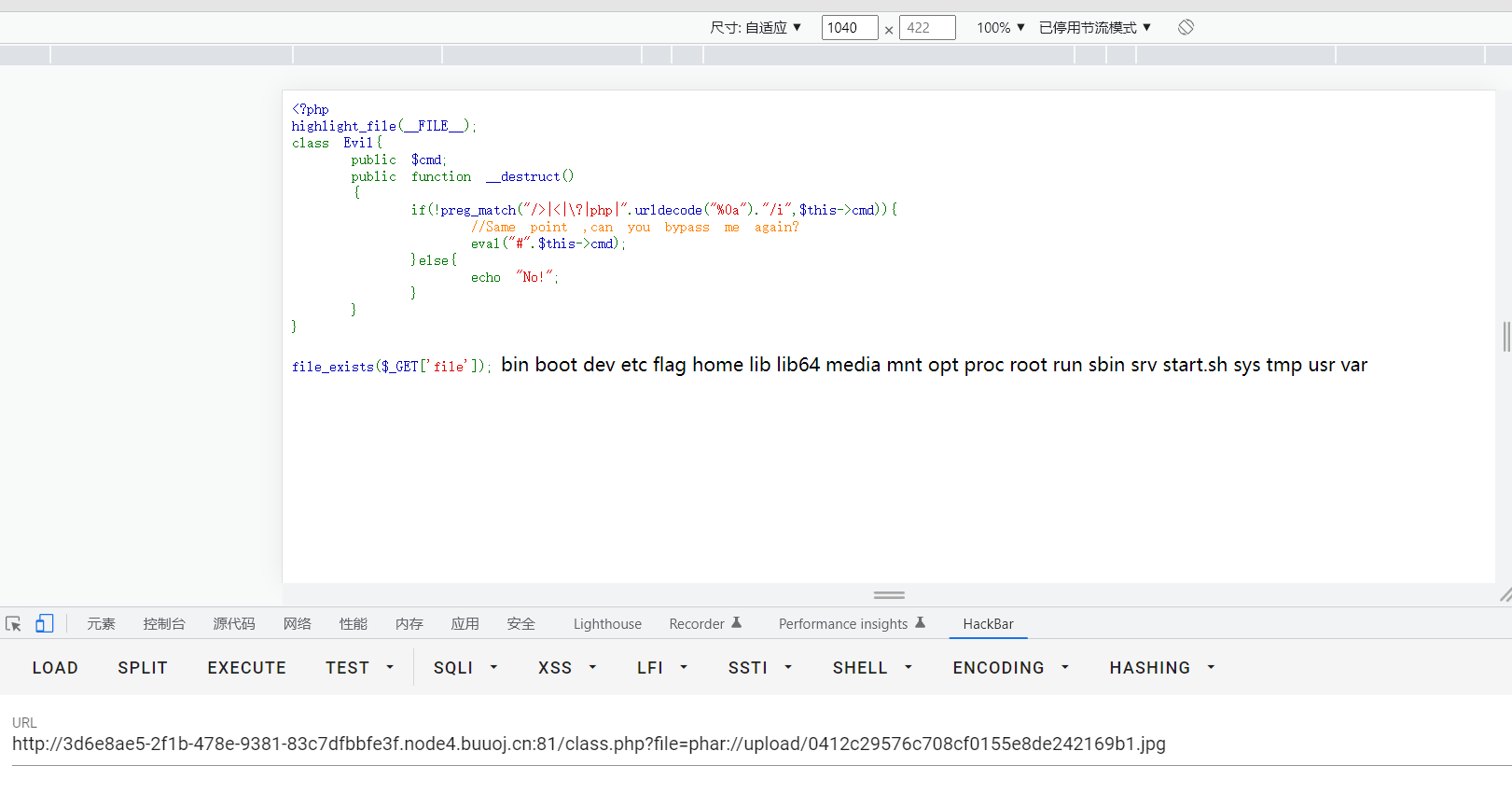Screen dimensions: 1512x793
Task: Expand the SQLI dropdown menu
Action: [x=465, y=668]
